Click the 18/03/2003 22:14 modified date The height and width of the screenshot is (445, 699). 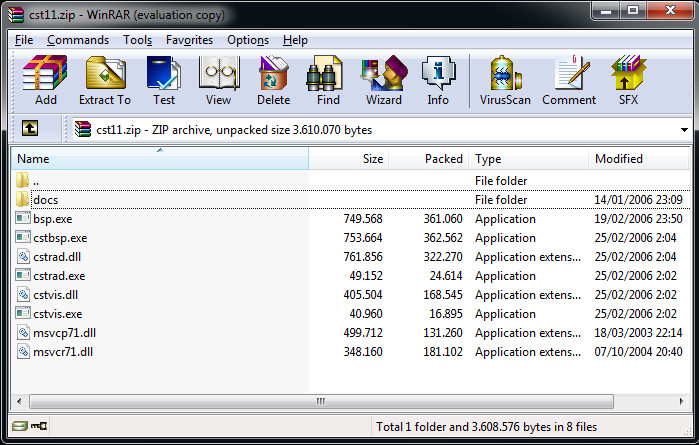coord(638,333)
